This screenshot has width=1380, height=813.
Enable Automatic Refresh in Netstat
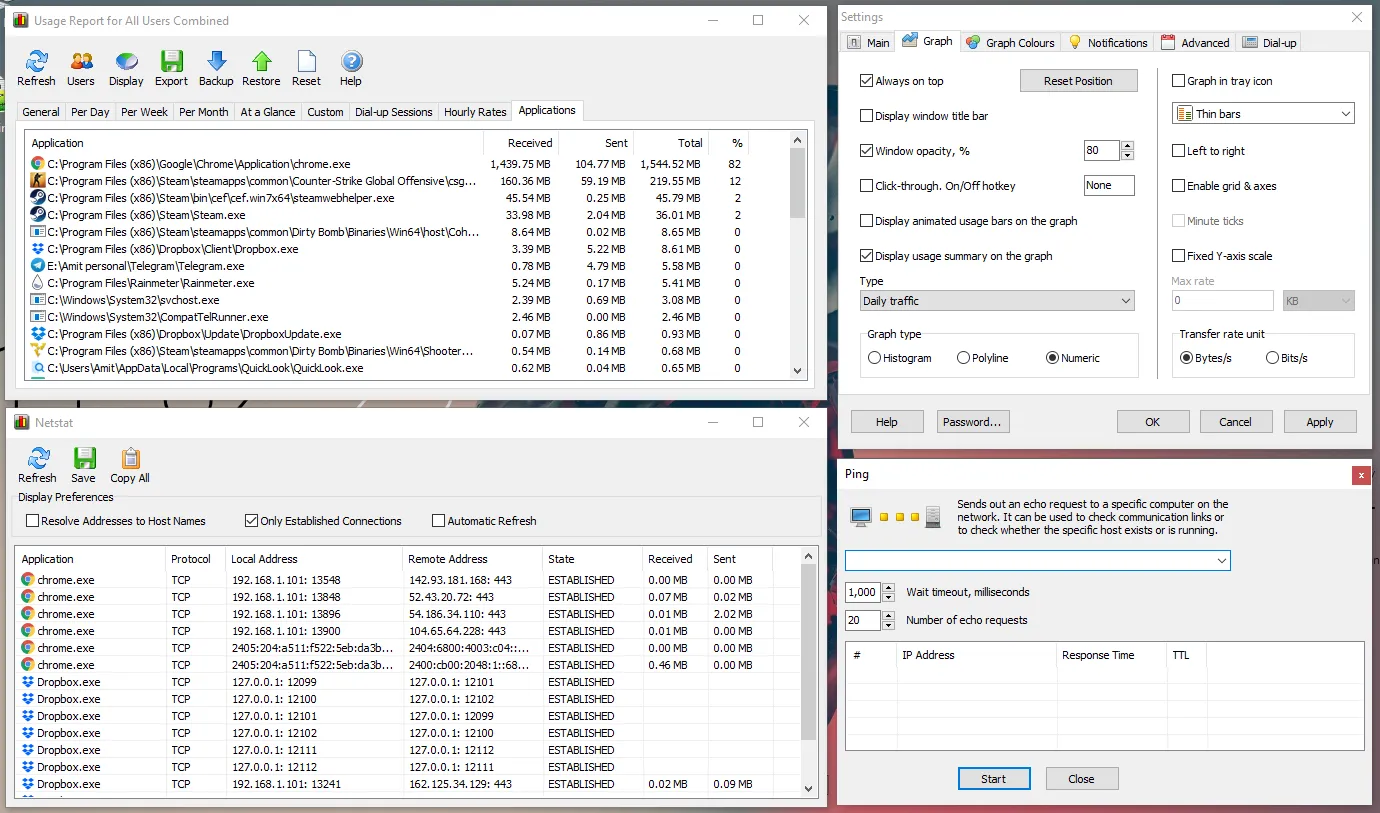[x=438, y=521]
